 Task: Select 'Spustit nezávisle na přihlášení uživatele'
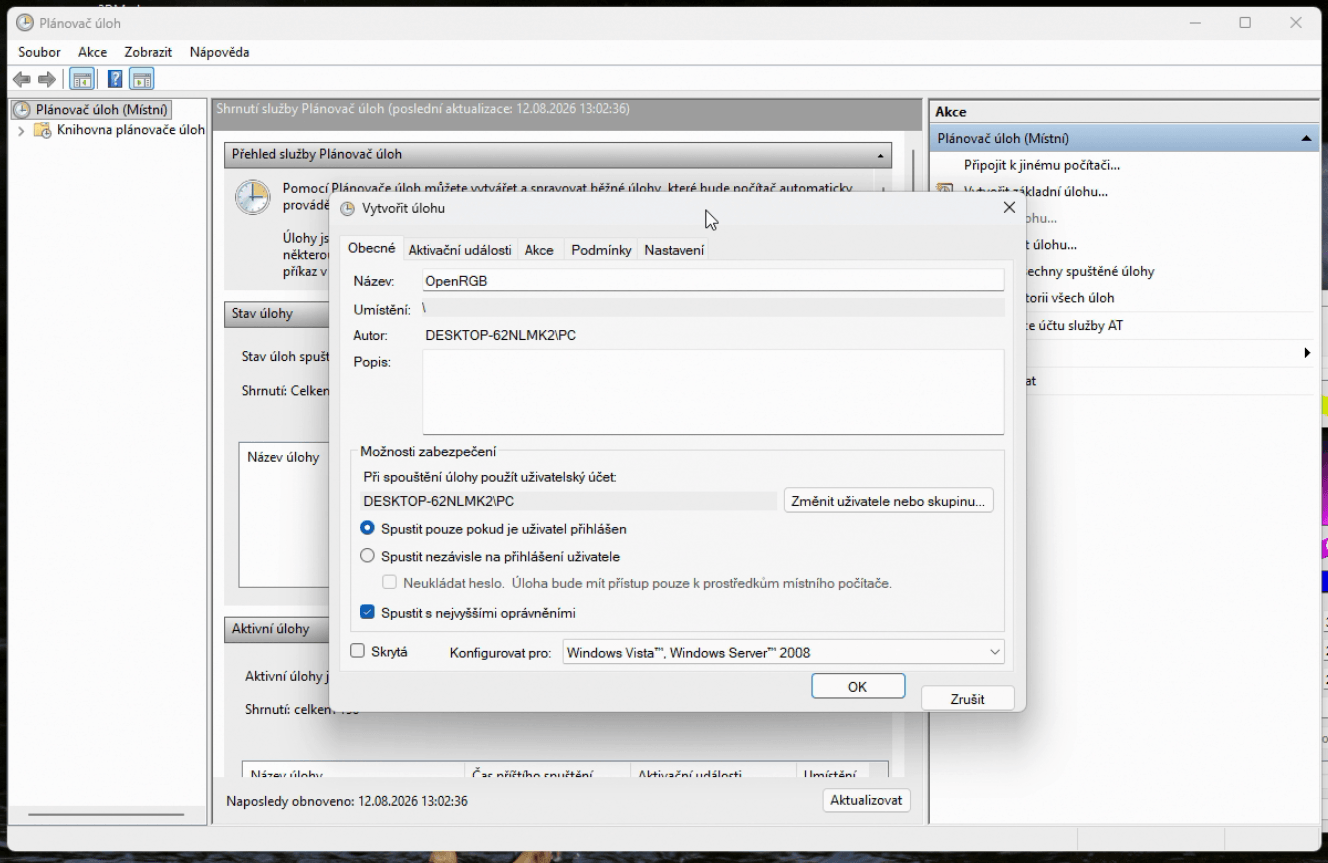367,556
